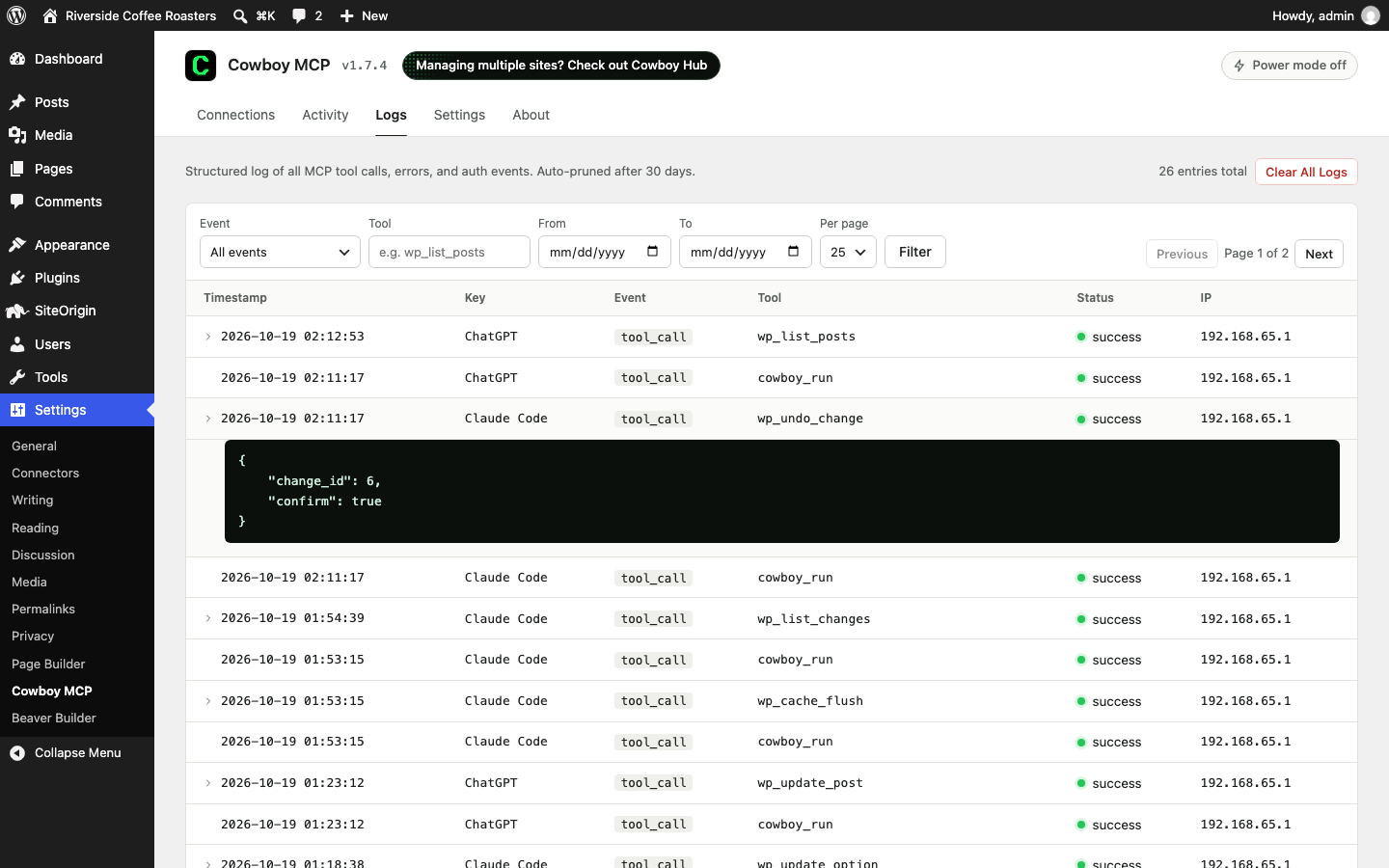Click the Cowboy MCP green logo
This screenshot has height=868, width=1389.
[x=201, y=66]
